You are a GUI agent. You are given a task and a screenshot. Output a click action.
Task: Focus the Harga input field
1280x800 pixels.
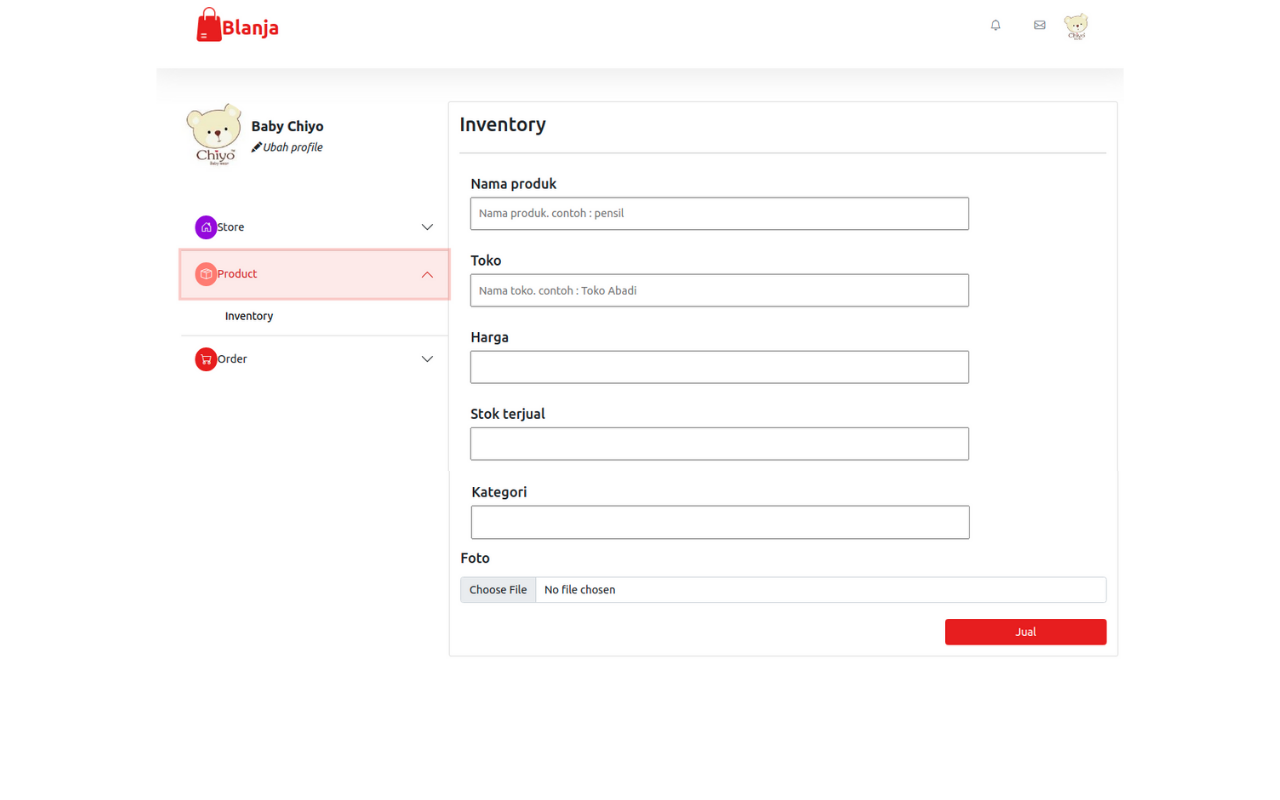[x=719, y=367]
